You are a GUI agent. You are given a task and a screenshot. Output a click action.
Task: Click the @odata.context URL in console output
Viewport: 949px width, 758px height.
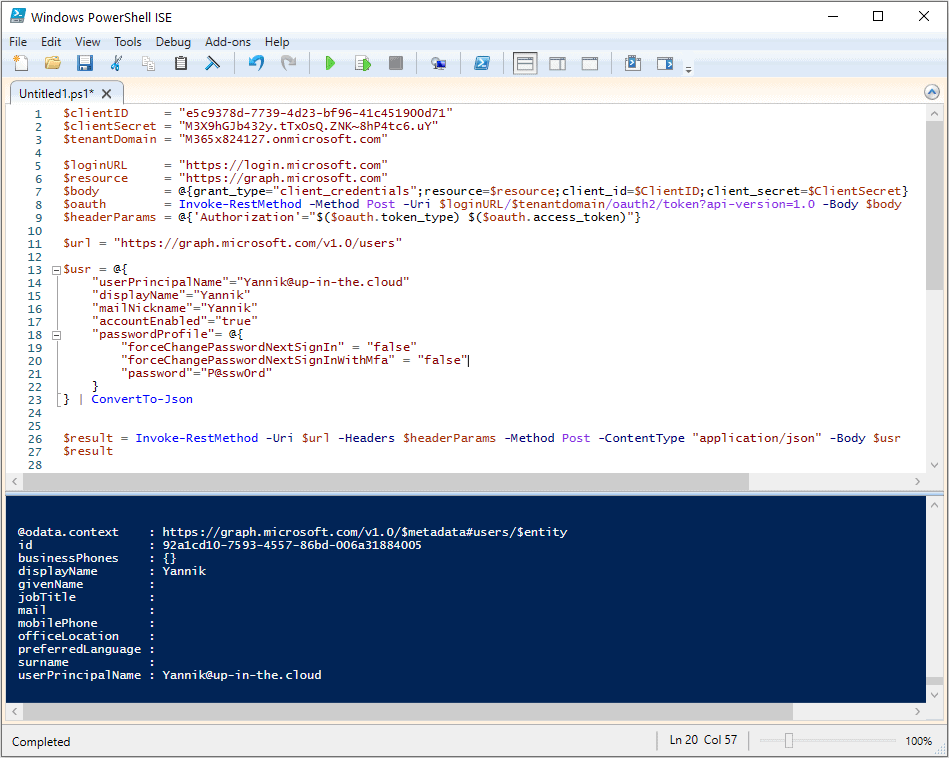pos(365,532)
